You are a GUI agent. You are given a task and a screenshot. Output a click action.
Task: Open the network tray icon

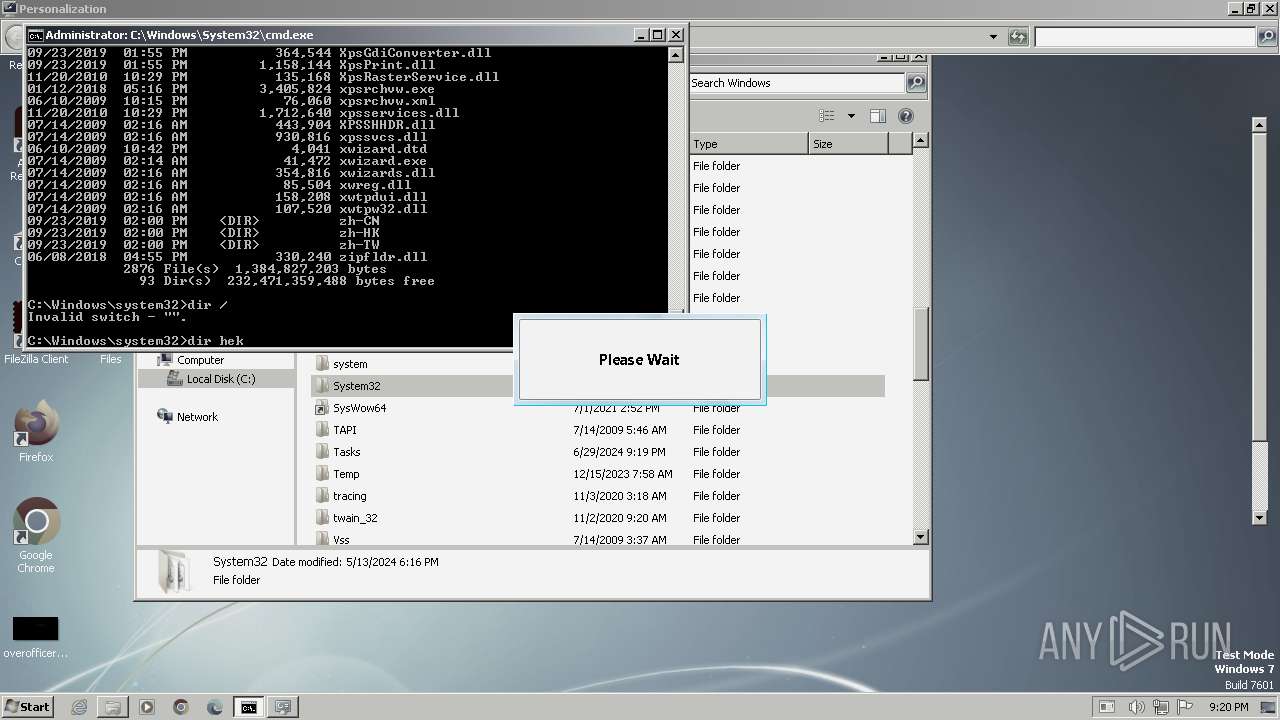point(1161,707)
